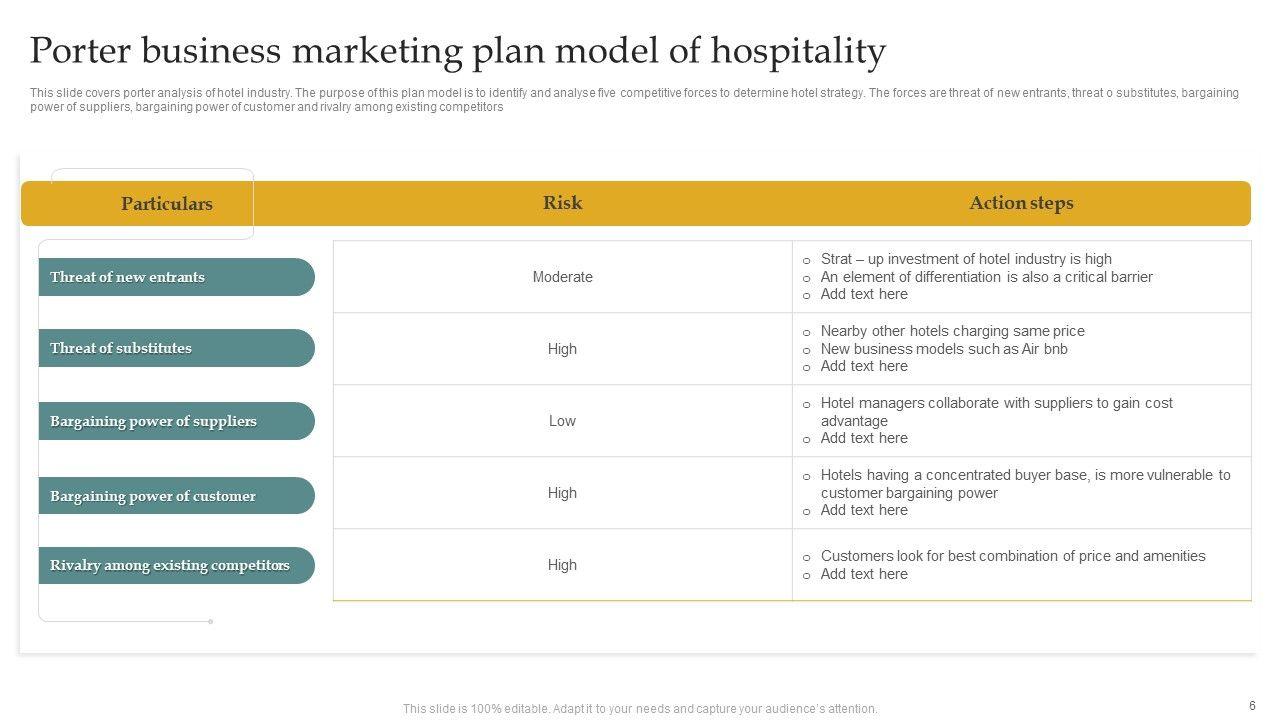Image resolution: width=1280 pixels, height=720 pixels.
Task: Select the Action steps column header
Action: pyautogui.click(x=1021, y=203)
